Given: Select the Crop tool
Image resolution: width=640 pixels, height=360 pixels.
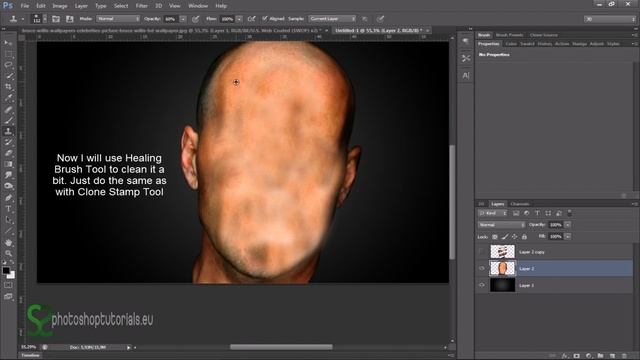Looking at the screenshot, I should (8, 87).
